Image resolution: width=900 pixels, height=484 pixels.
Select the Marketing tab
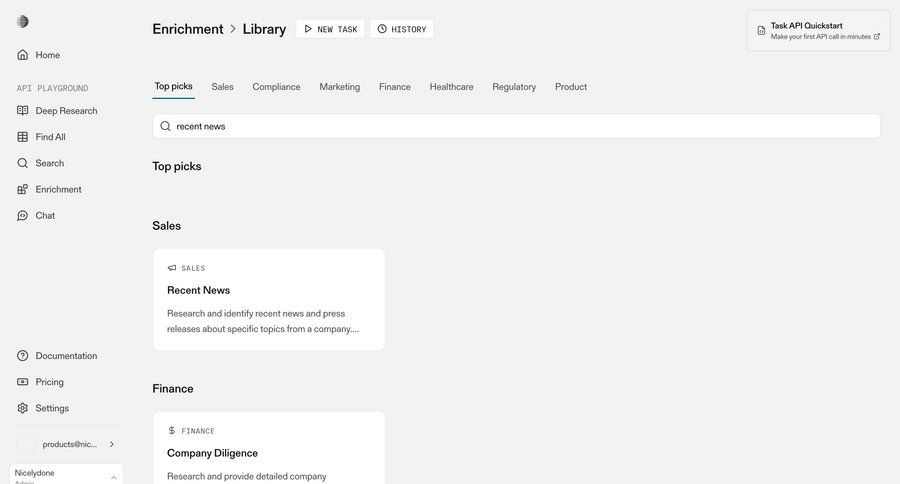click(x=339, y=87)
